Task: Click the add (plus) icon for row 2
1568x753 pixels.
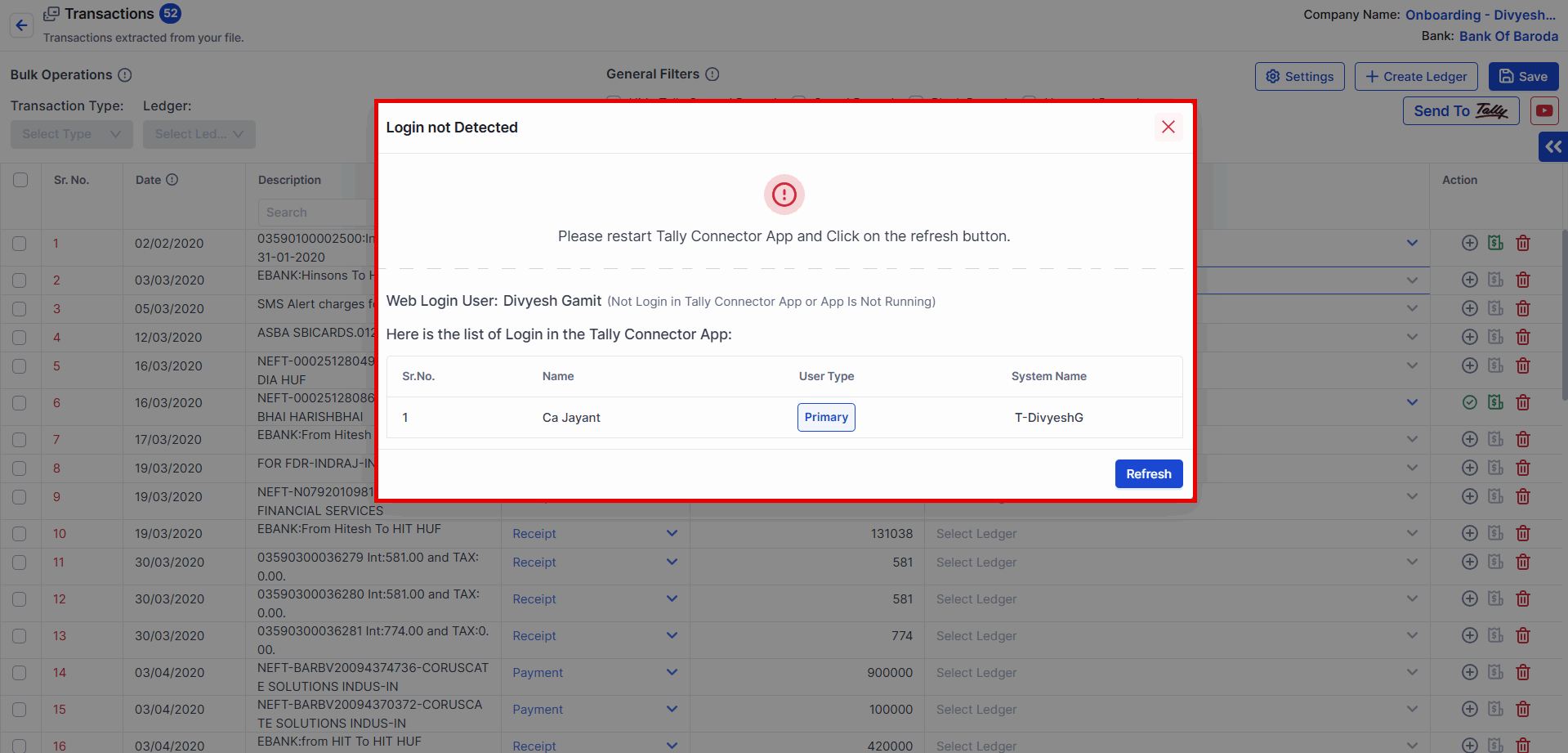Action: [x=1469, y=280]
